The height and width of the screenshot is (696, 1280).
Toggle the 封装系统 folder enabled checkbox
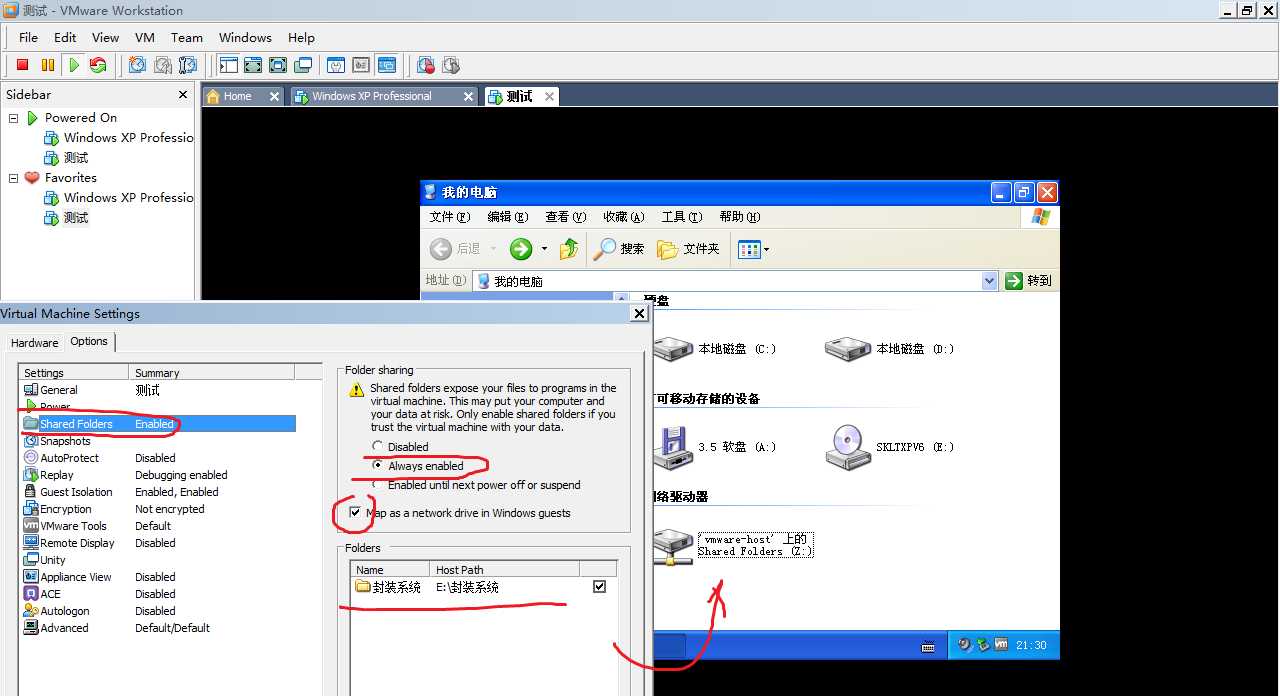(x=599, y=587)
